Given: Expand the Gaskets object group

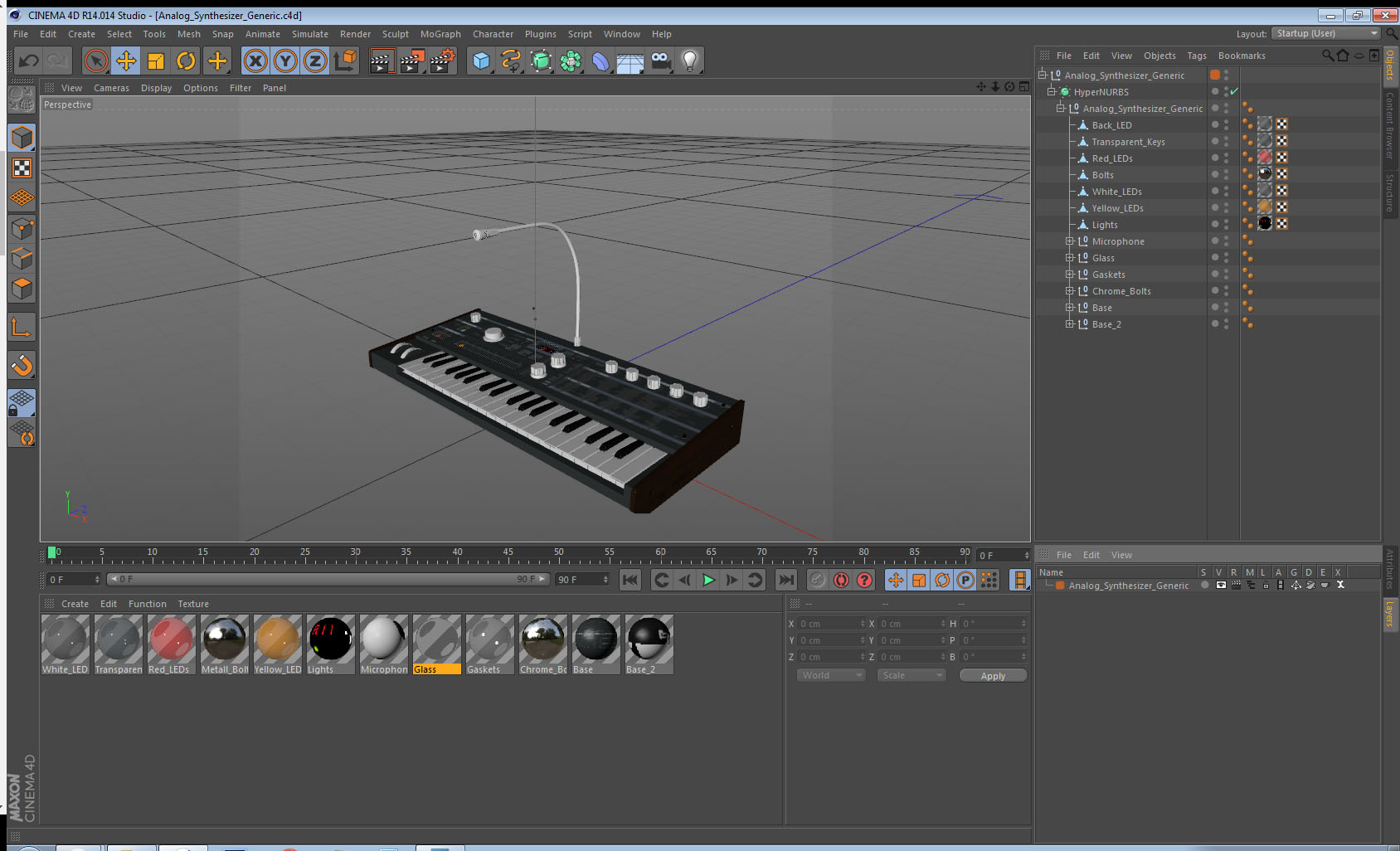Looking at the screenshot, I should pos(1070,275).
